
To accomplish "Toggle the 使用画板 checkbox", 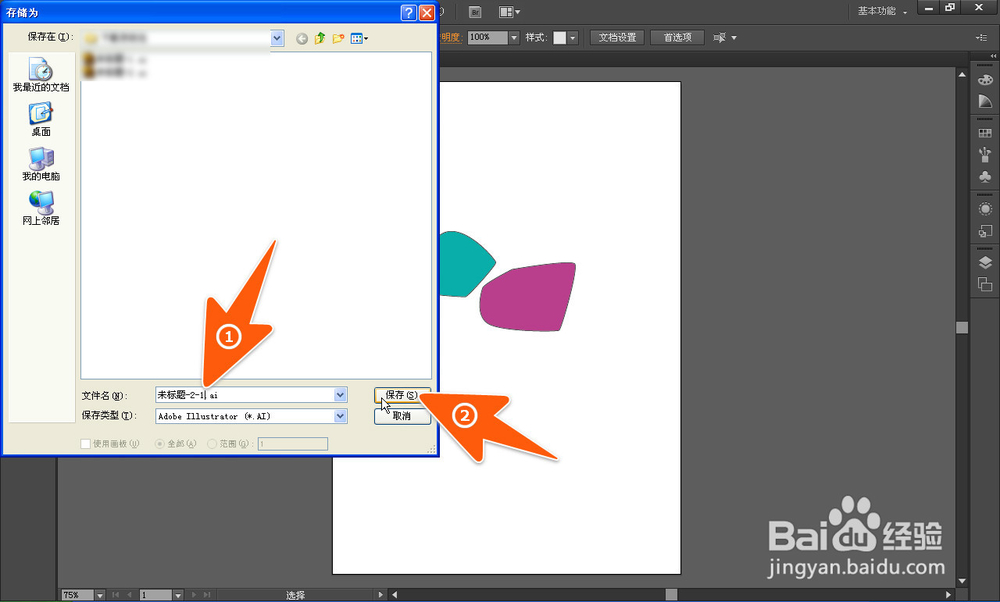I will click(85, 444).
